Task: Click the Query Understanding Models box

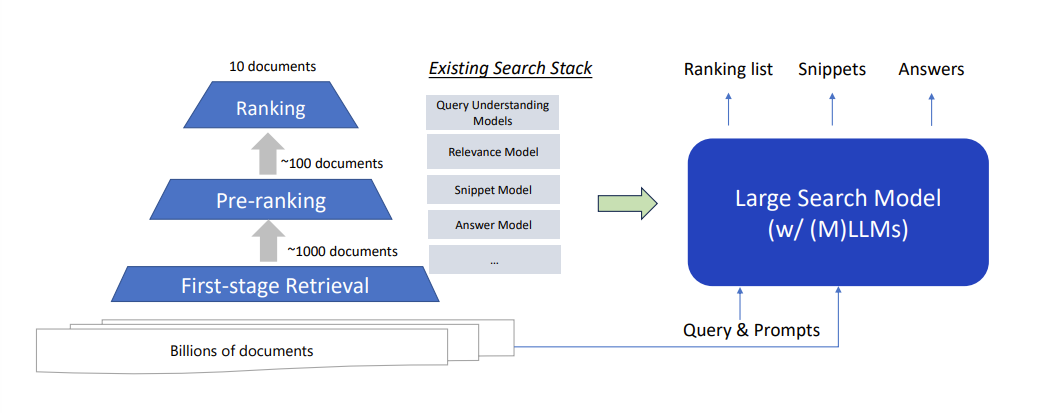Action: coord(493,113)
